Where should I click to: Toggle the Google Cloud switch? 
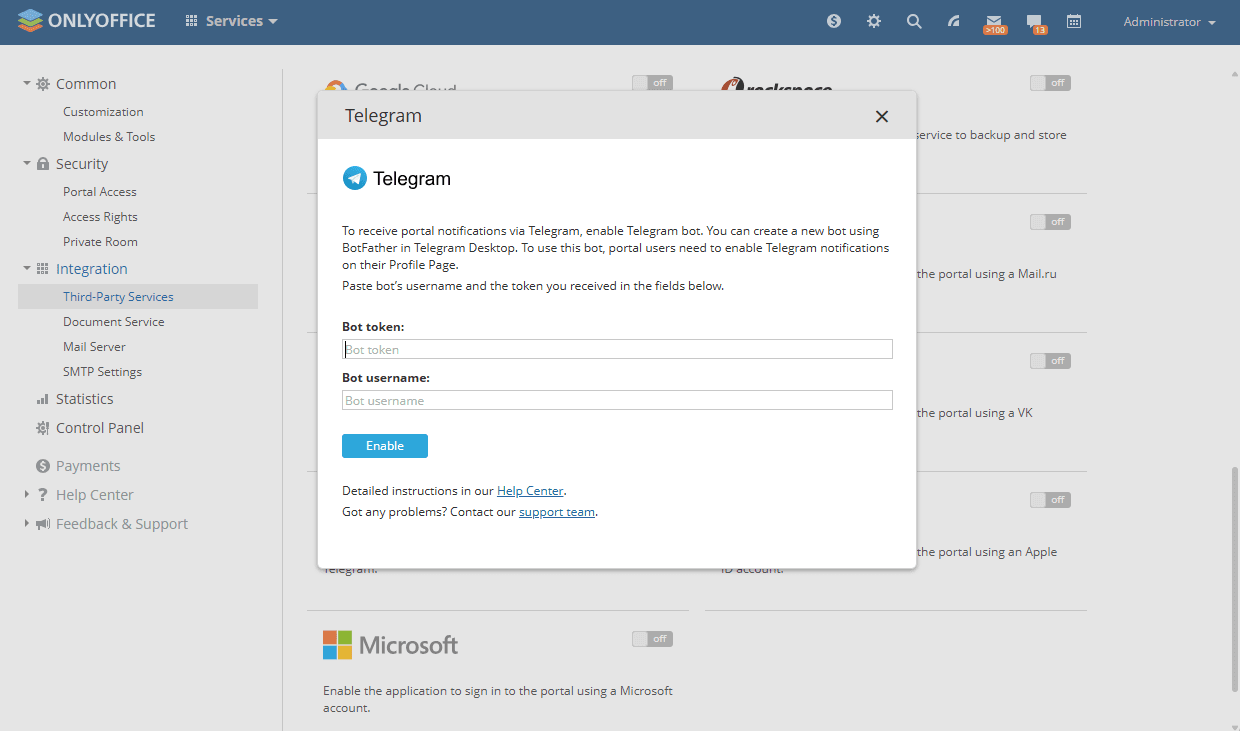point(652,83)
